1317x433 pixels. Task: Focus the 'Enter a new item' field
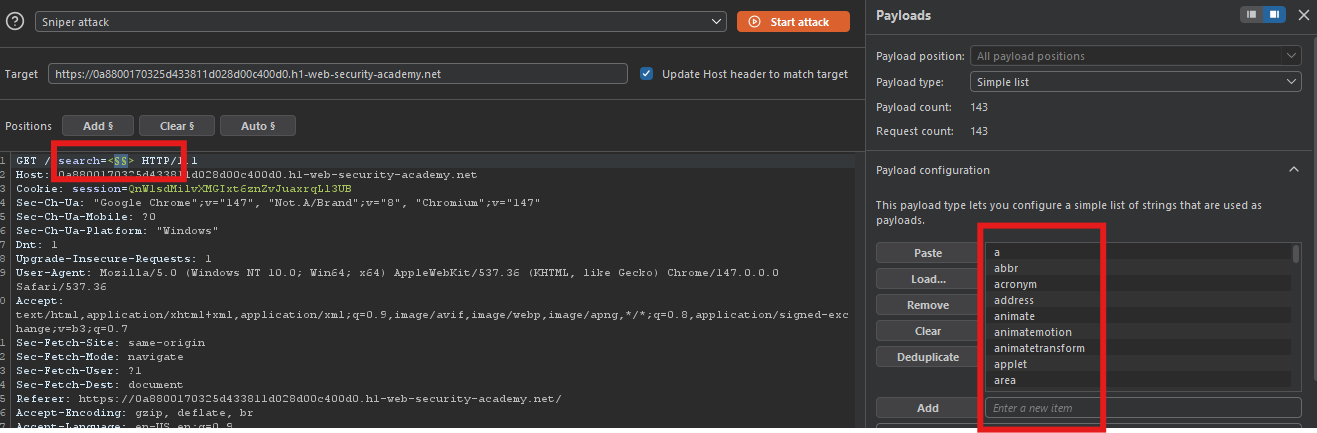[1143, 408]
